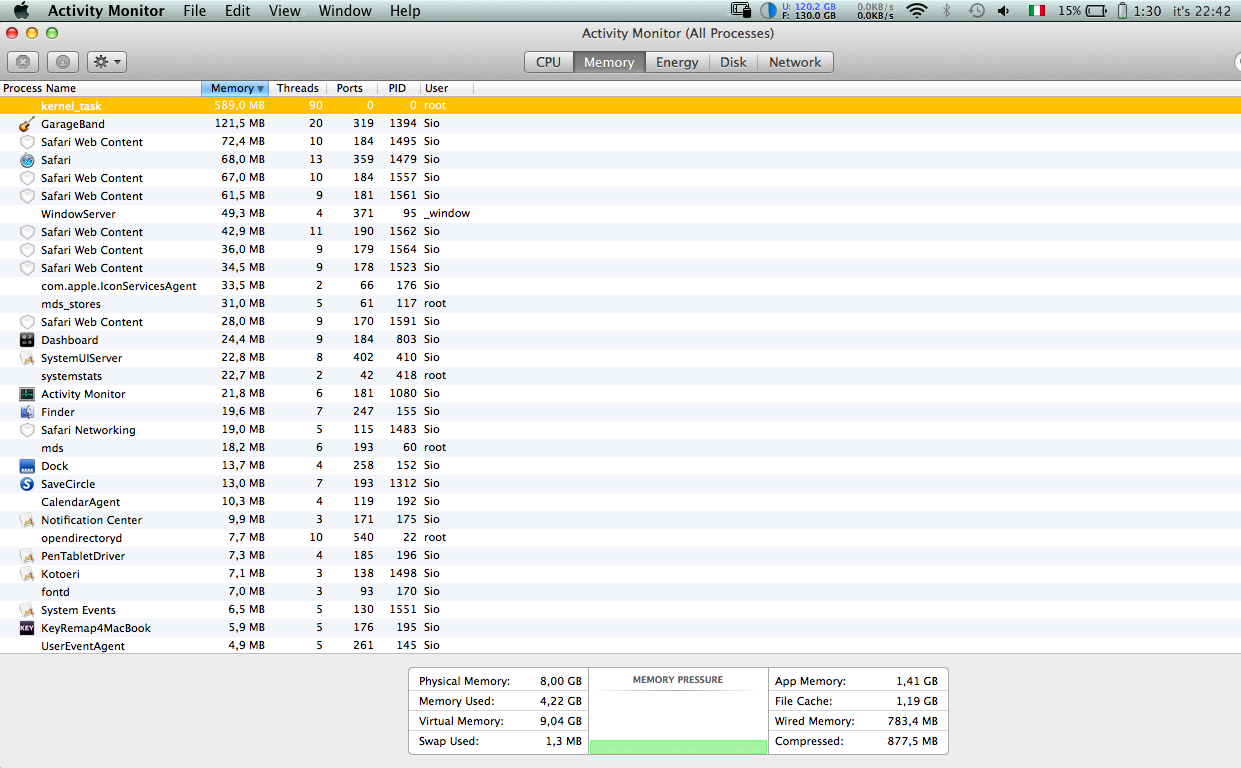Open the Apple menu
This screenshot has width=1241, height=768.
21,11
